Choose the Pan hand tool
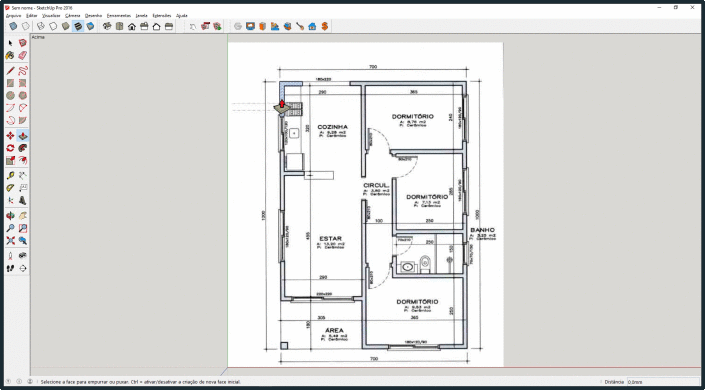 point(22,216)
